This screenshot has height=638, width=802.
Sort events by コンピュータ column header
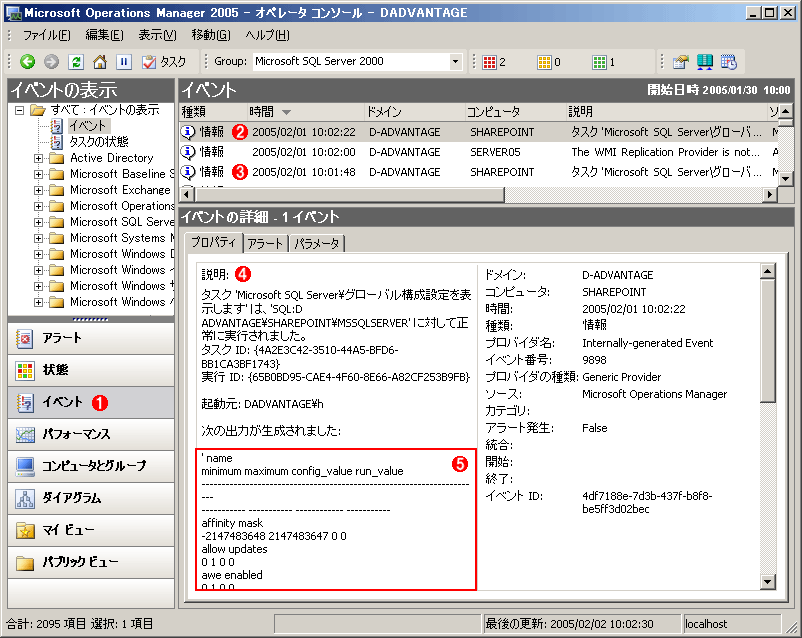click(x=515, y=112)
